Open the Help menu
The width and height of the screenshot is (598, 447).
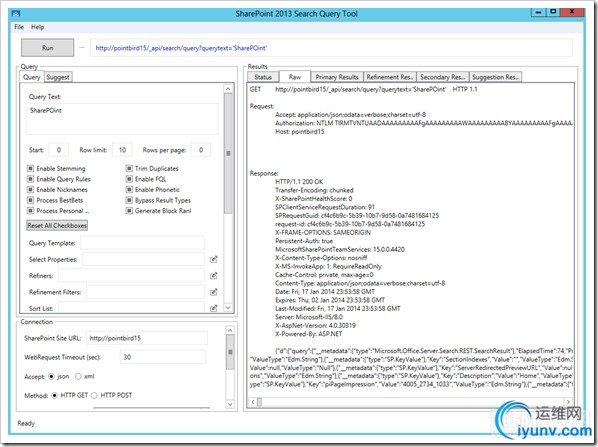click(x=38, y=27)
